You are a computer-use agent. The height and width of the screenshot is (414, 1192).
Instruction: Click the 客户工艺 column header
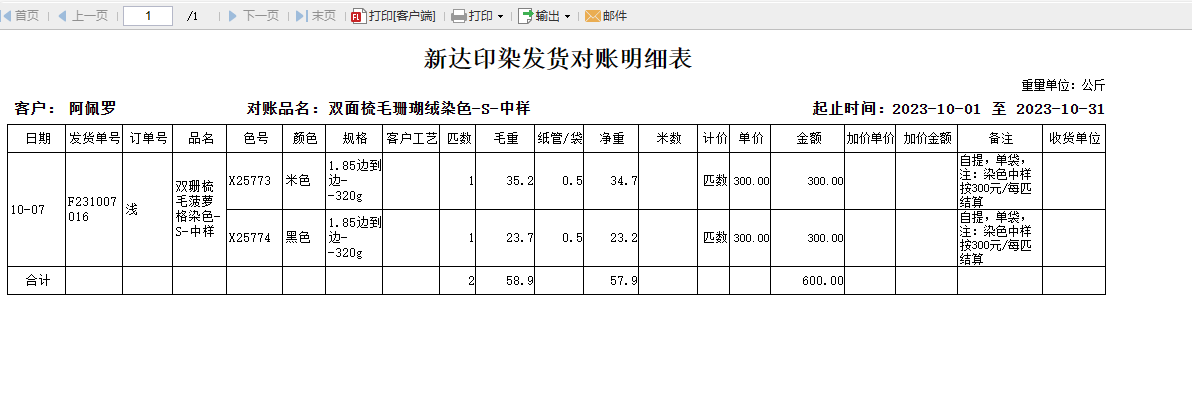pos(411,139)
